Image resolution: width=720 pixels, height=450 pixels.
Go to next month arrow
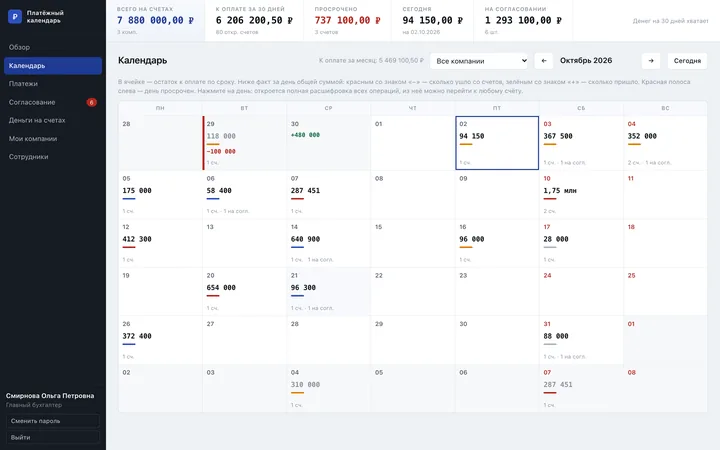pos(651,61)
